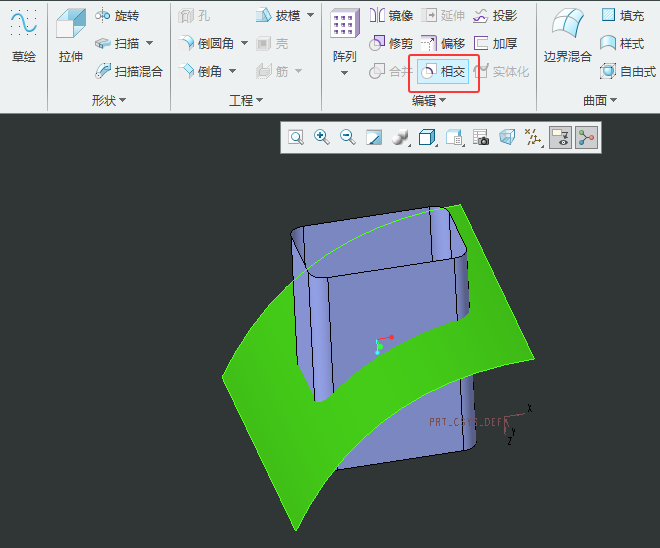Click the 旋转 (Revolve) tool
This screenshot has height=548, width=660.
tap(117, 16)
